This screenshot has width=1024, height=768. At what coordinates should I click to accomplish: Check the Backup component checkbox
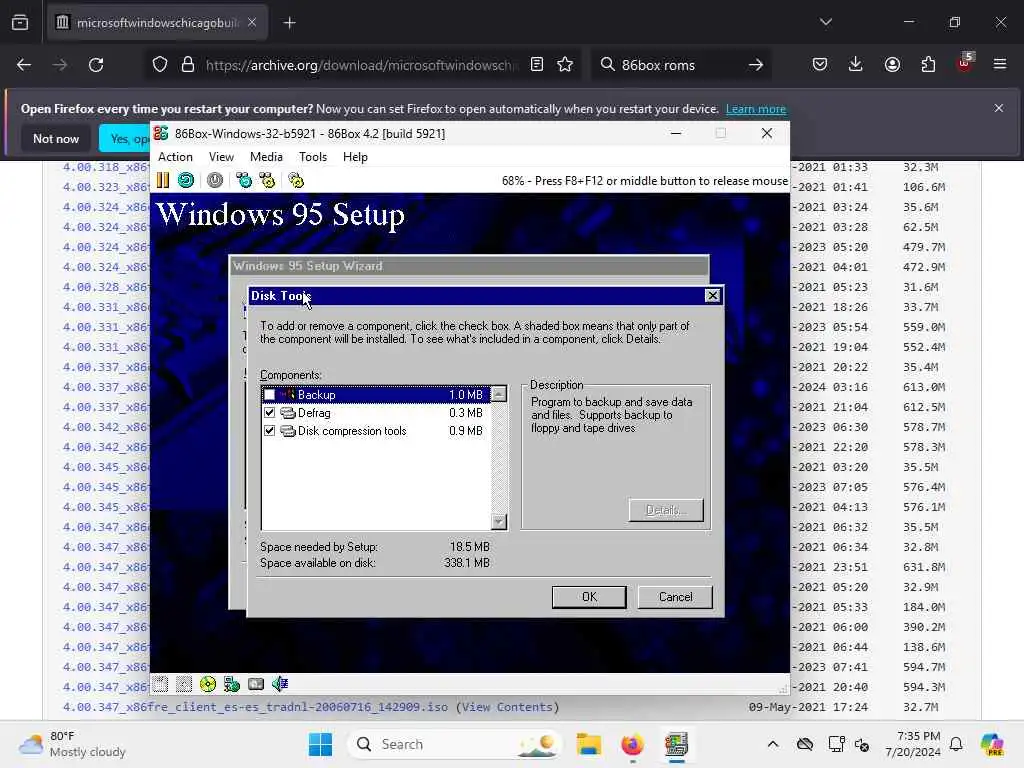(269, 395)
